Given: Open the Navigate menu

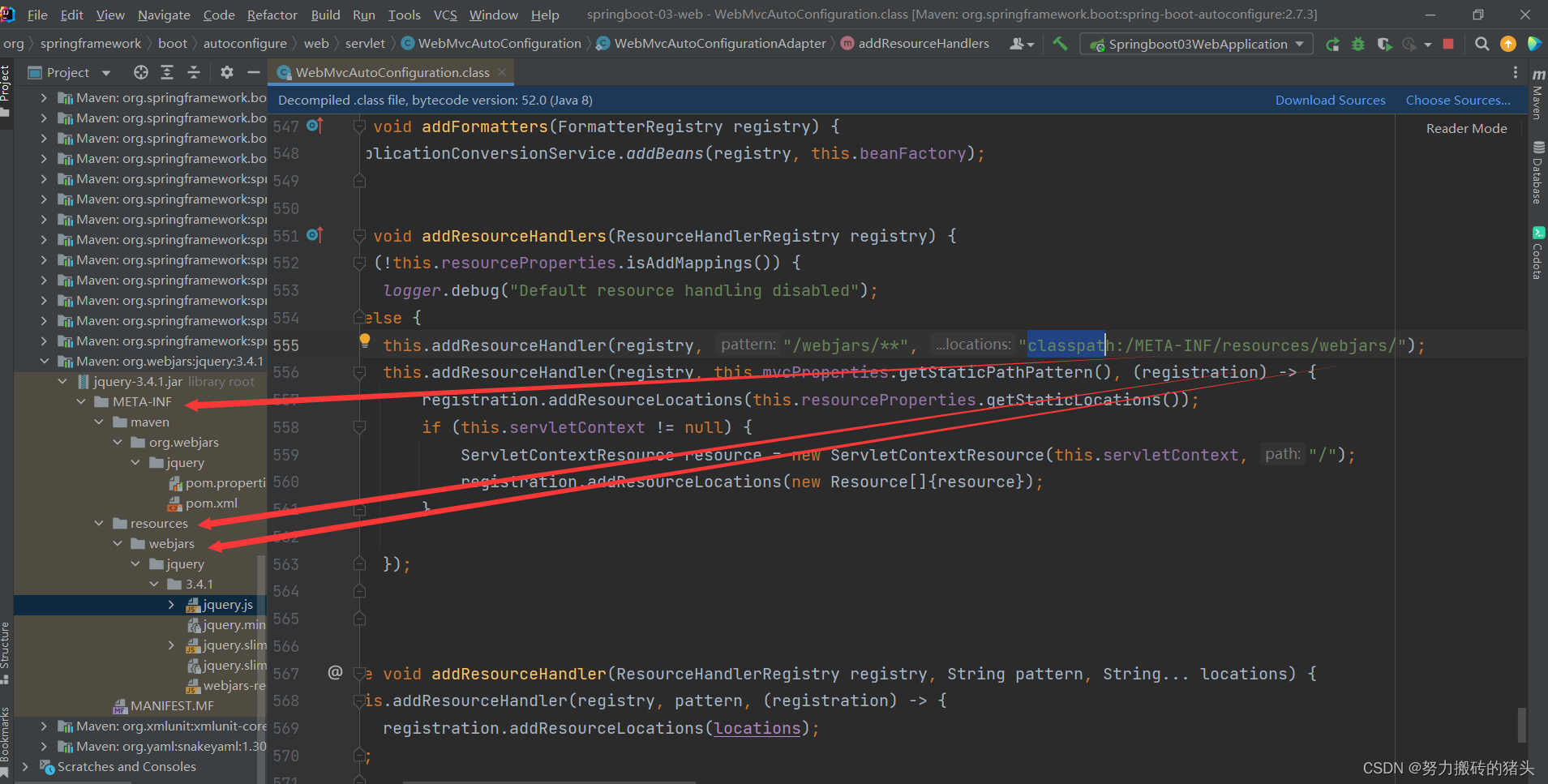Looking at the screenshot, I should [x=164, y=15].
